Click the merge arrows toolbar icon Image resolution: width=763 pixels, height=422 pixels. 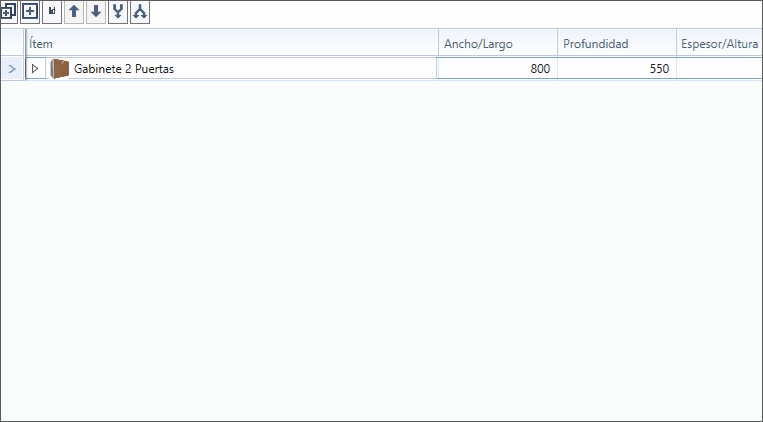click(118, 12)
